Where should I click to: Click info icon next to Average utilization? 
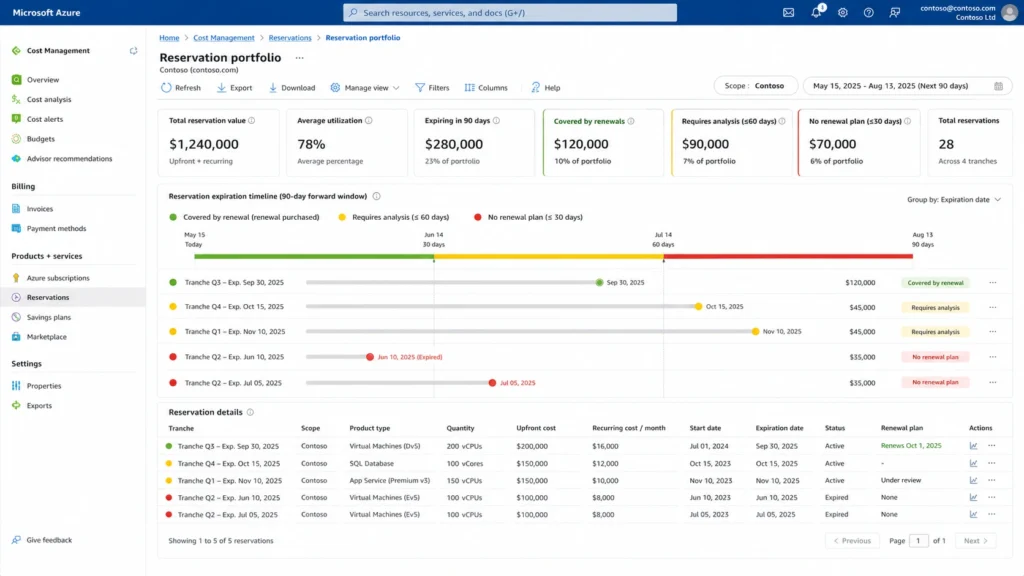(x=368, y=121)
